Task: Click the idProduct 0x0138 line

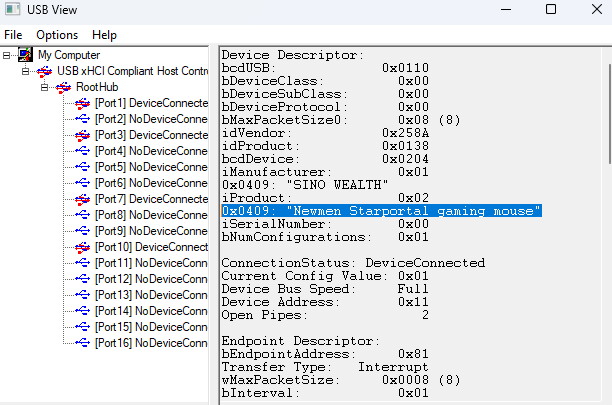Action: click(x=325, y=146)
